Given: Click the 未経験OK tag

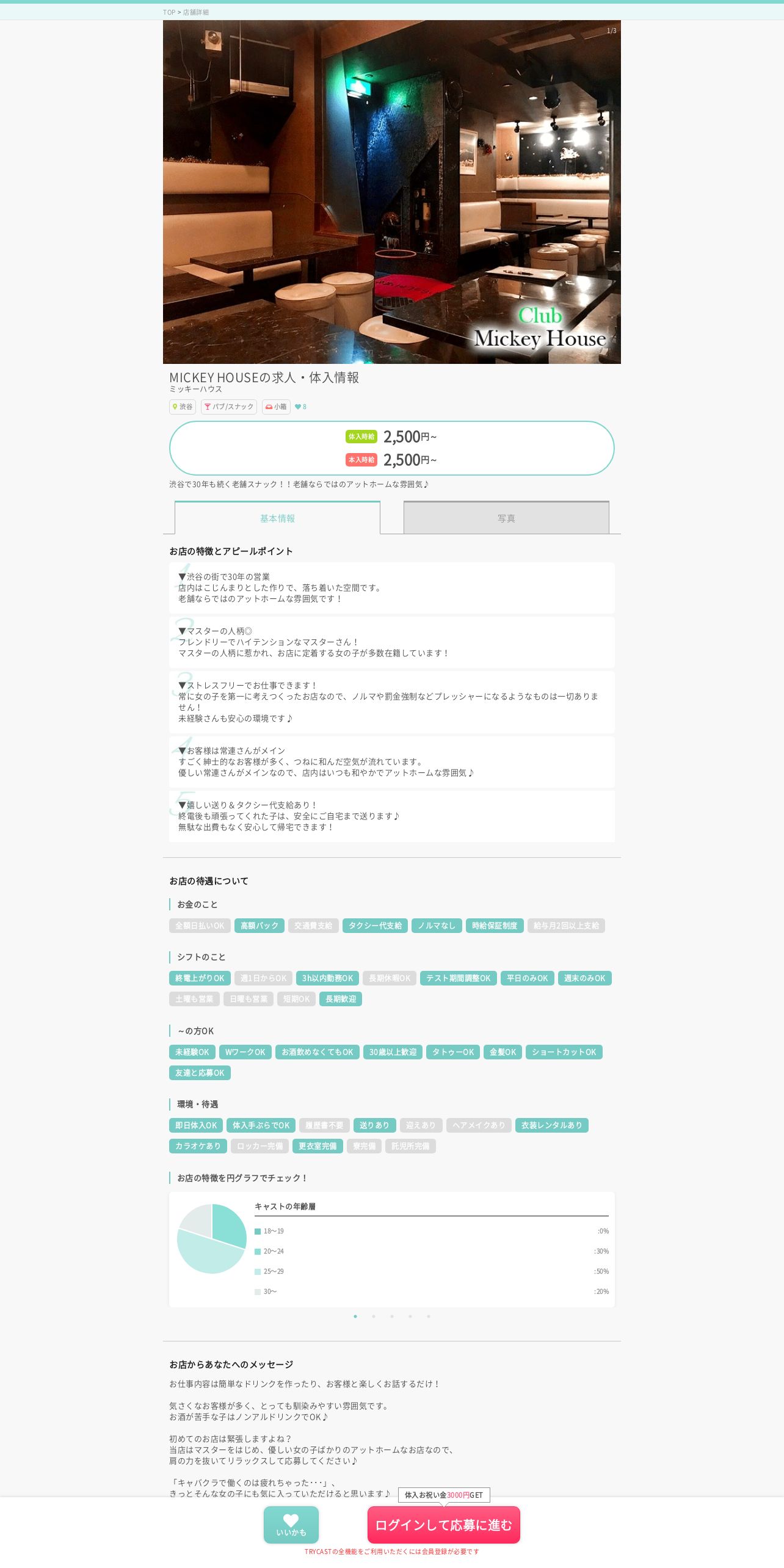Looking at the screenshot, I should click(x=192, y=1052).
